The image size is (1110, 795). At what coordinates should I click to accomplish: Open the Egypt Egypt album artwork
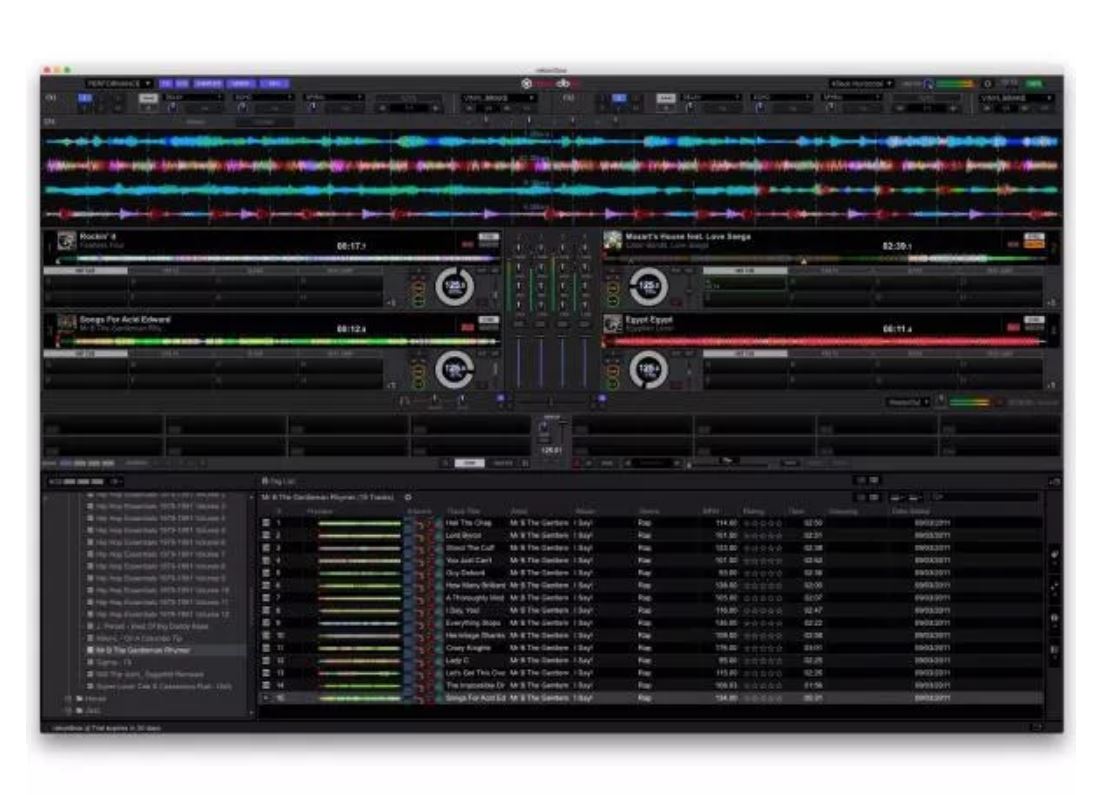(612, 324)
